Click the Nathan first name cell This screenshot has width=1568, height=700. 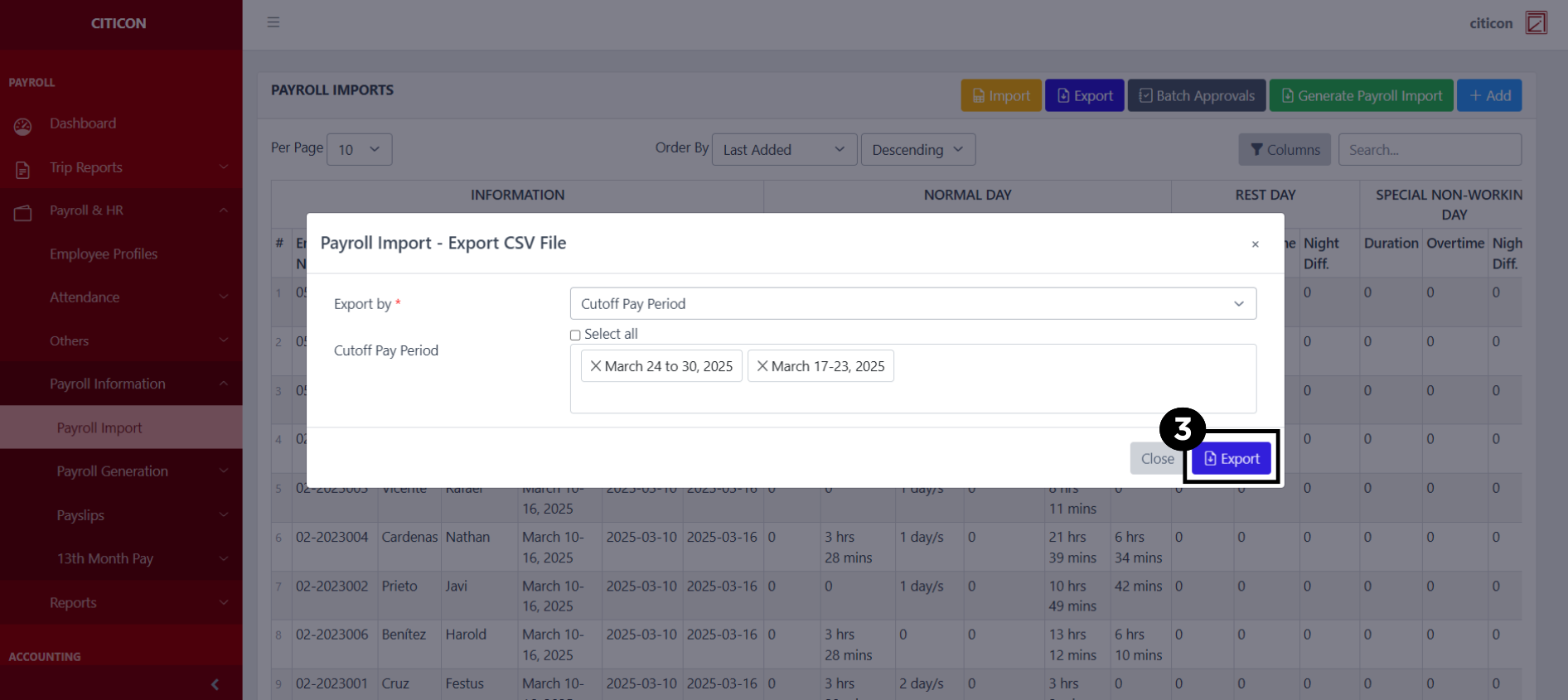point(480,547)
